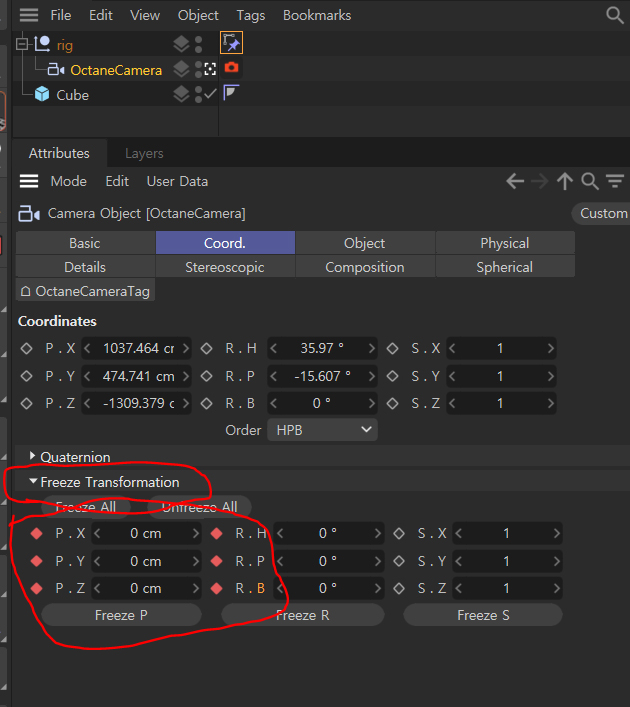Open the Stereoscopic tab
The image size is (630, 707).
point(225,267)
